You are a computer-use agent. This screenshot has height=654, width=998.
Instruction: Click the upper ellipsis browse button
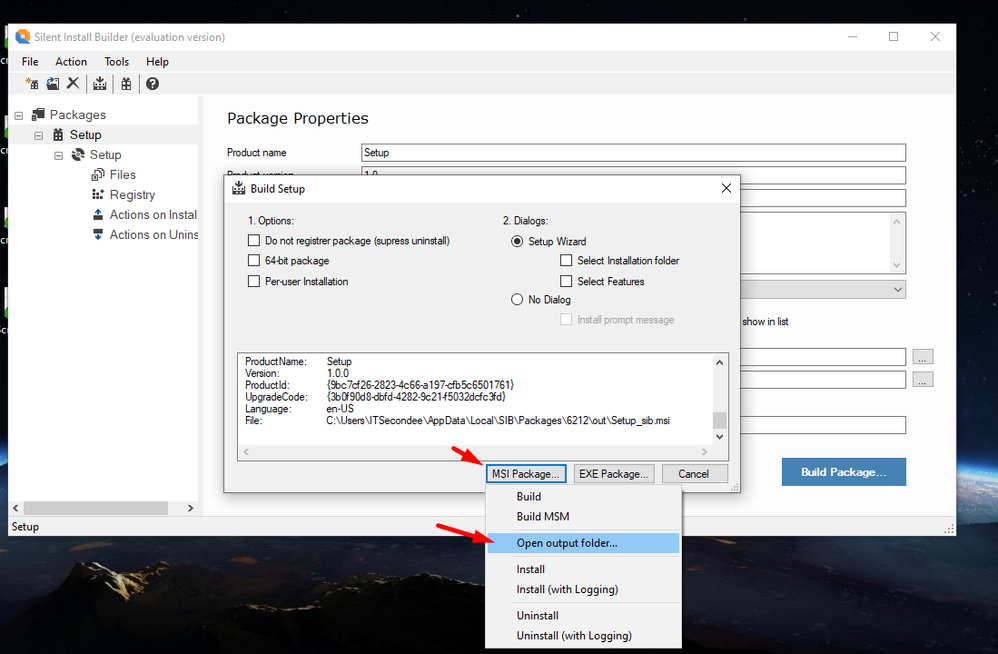(922, 356)
